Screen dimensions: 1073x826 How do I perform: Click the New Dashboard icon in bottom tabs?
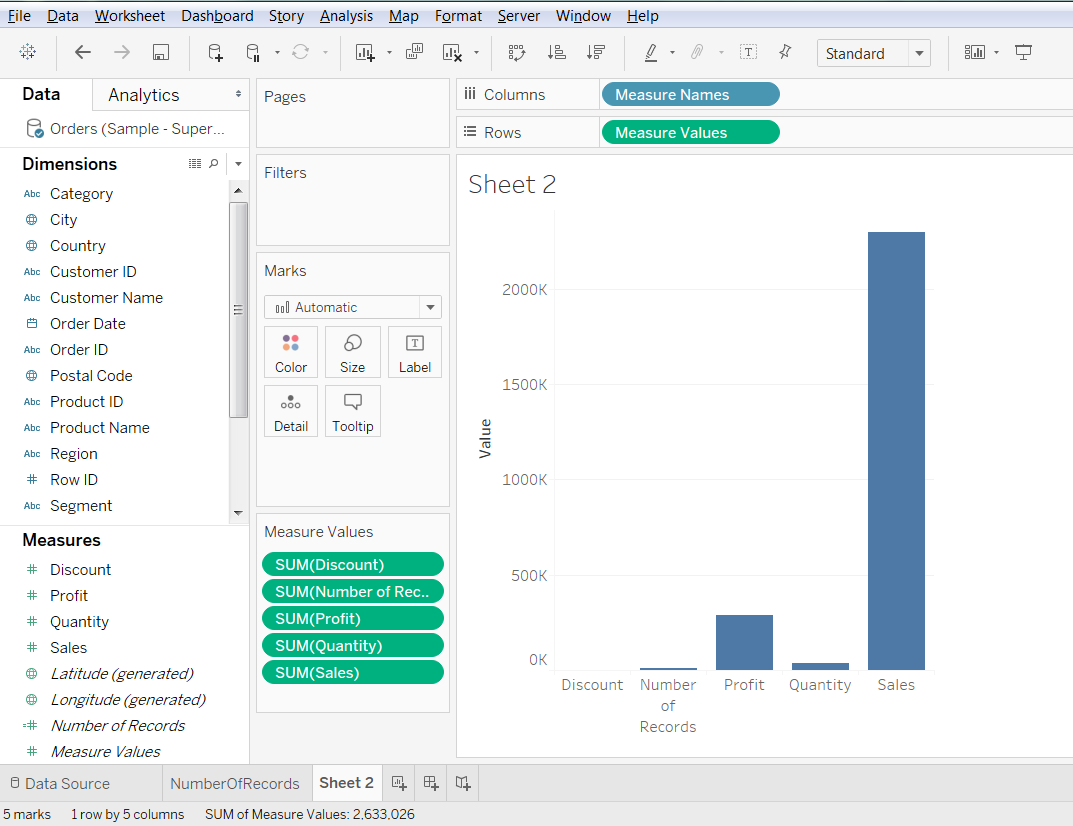pyautogui.click(x=431, y=783)
